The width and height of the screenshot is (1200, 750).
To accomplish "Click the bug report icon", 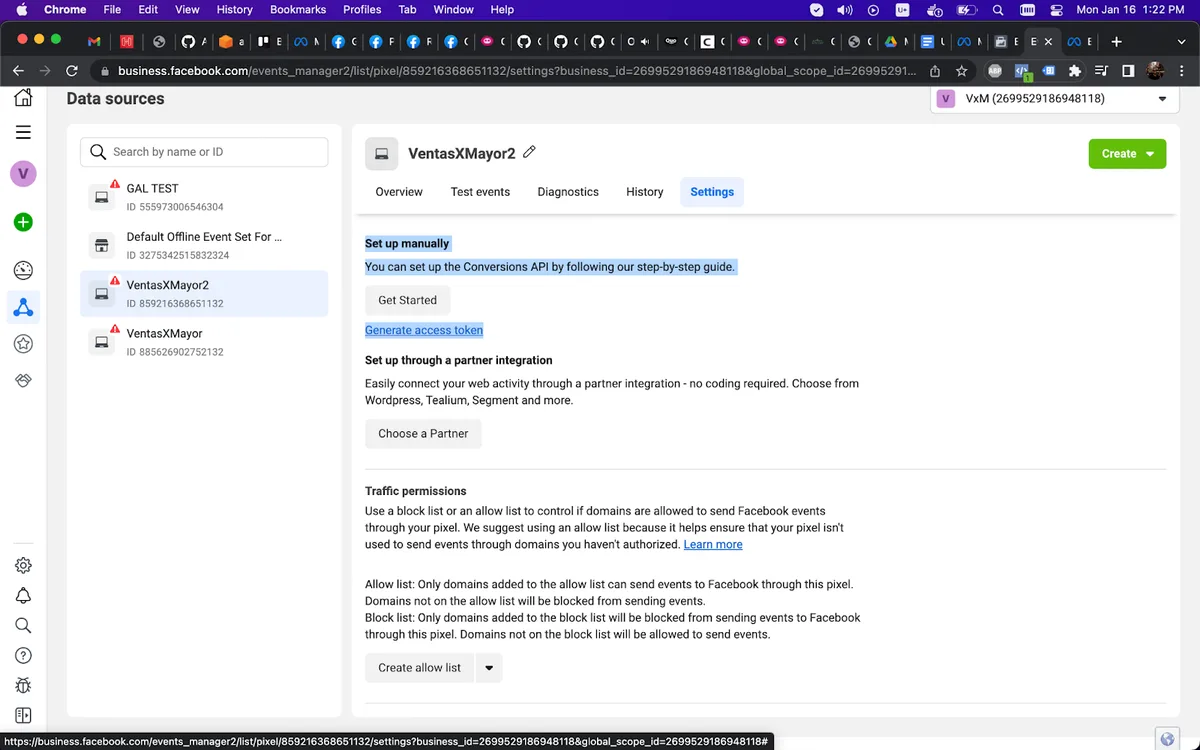I will click(23, 686).
